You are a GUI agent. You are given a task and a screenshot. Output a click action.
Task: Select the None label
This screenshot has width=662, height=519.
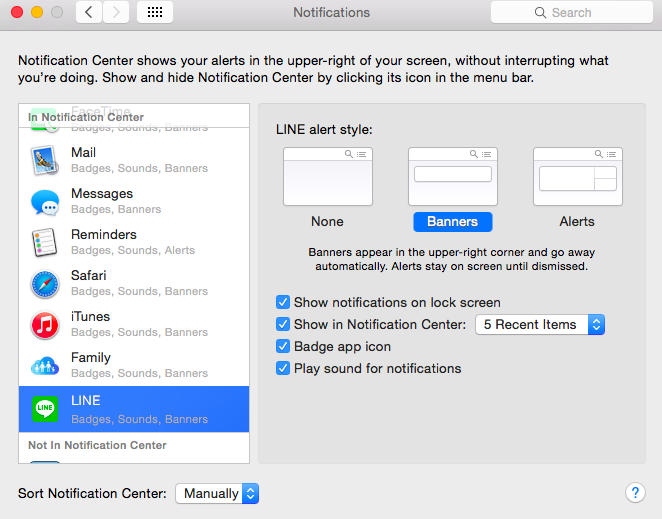click(x=327, y=221)
